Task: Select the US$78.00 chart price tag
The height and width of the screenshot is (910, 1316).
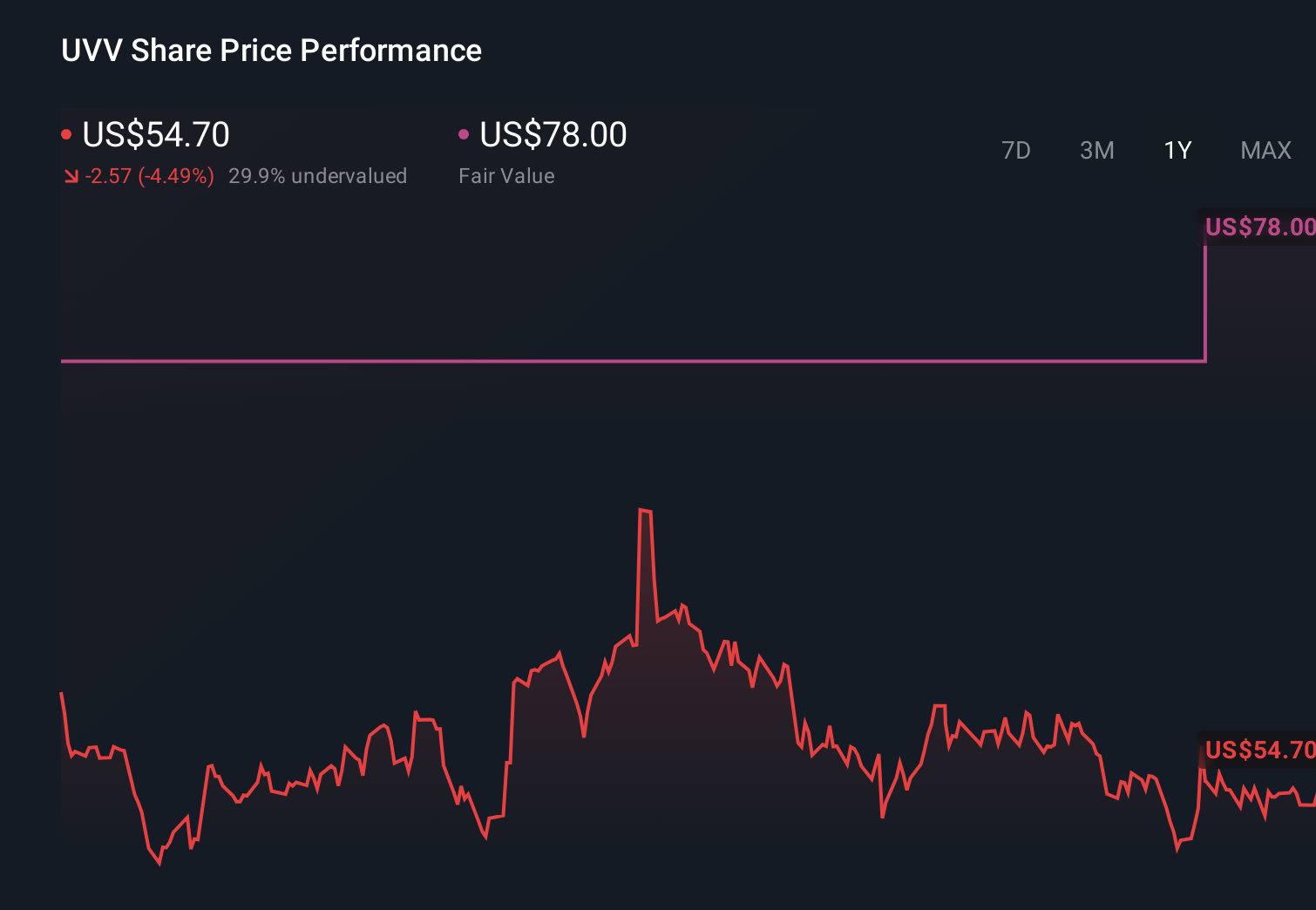Action: (x=1259, y=227)
